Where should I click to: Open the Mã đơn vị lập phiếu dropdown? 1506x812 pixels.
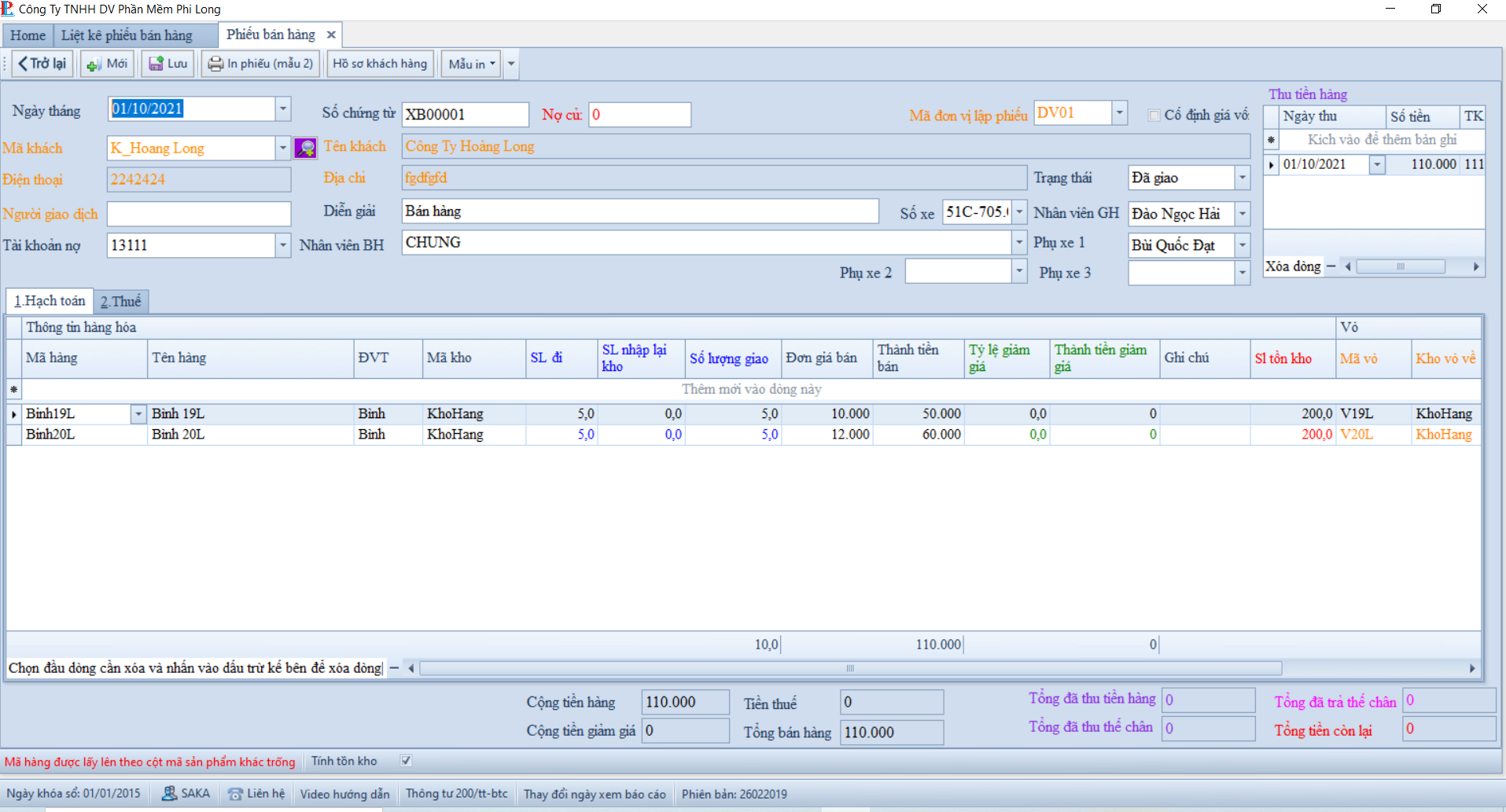[x=1120, y=113]
